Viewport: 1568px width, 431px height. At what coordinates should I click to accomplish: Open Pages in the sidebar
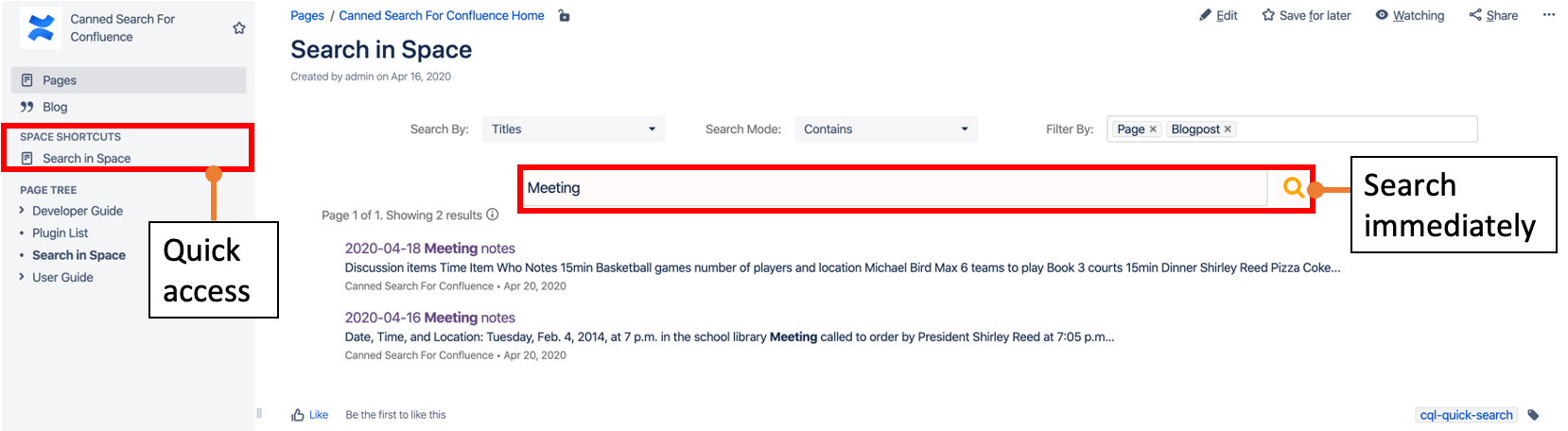click(60, 80)
